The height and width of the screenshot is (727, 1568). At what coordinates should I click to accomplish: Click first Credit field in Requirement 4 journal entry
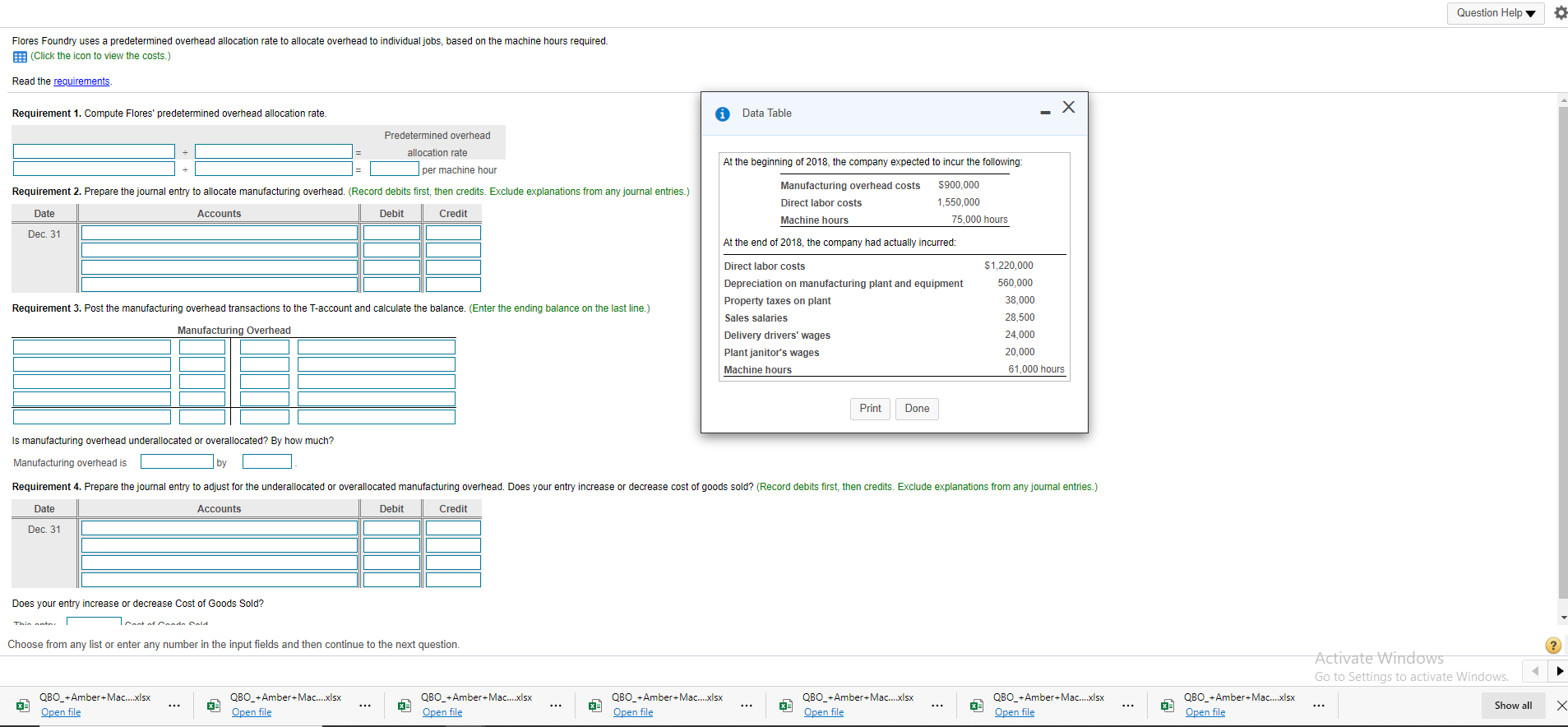[453, 528]
